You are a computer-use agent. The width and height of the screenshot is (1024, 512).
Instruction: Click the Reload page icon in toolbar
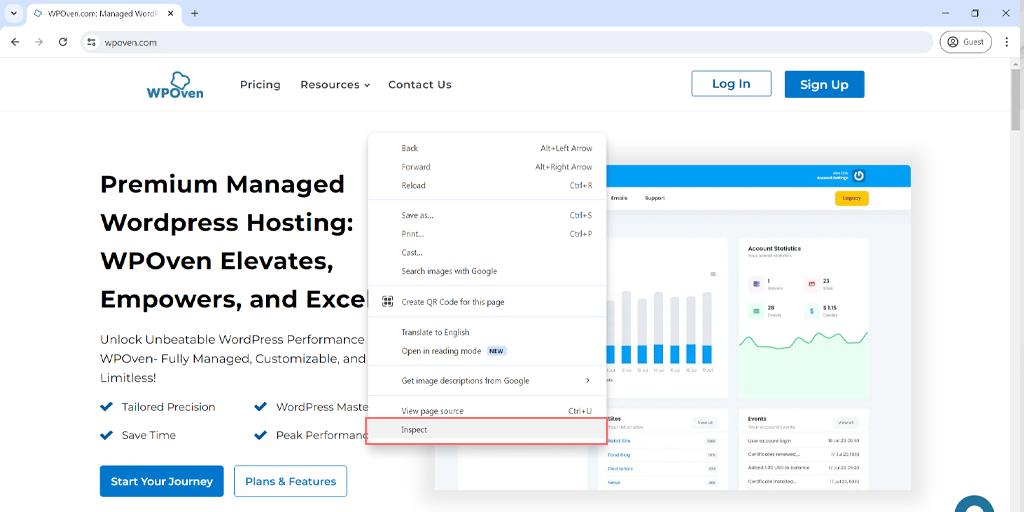63,42
